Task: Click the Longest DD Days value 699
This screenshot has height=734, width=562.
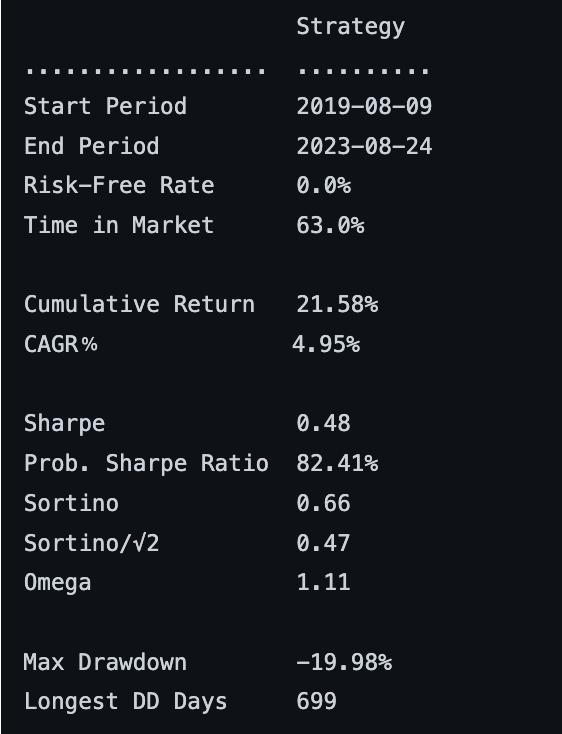Action: pyautogui.click(x=316, y=702)
